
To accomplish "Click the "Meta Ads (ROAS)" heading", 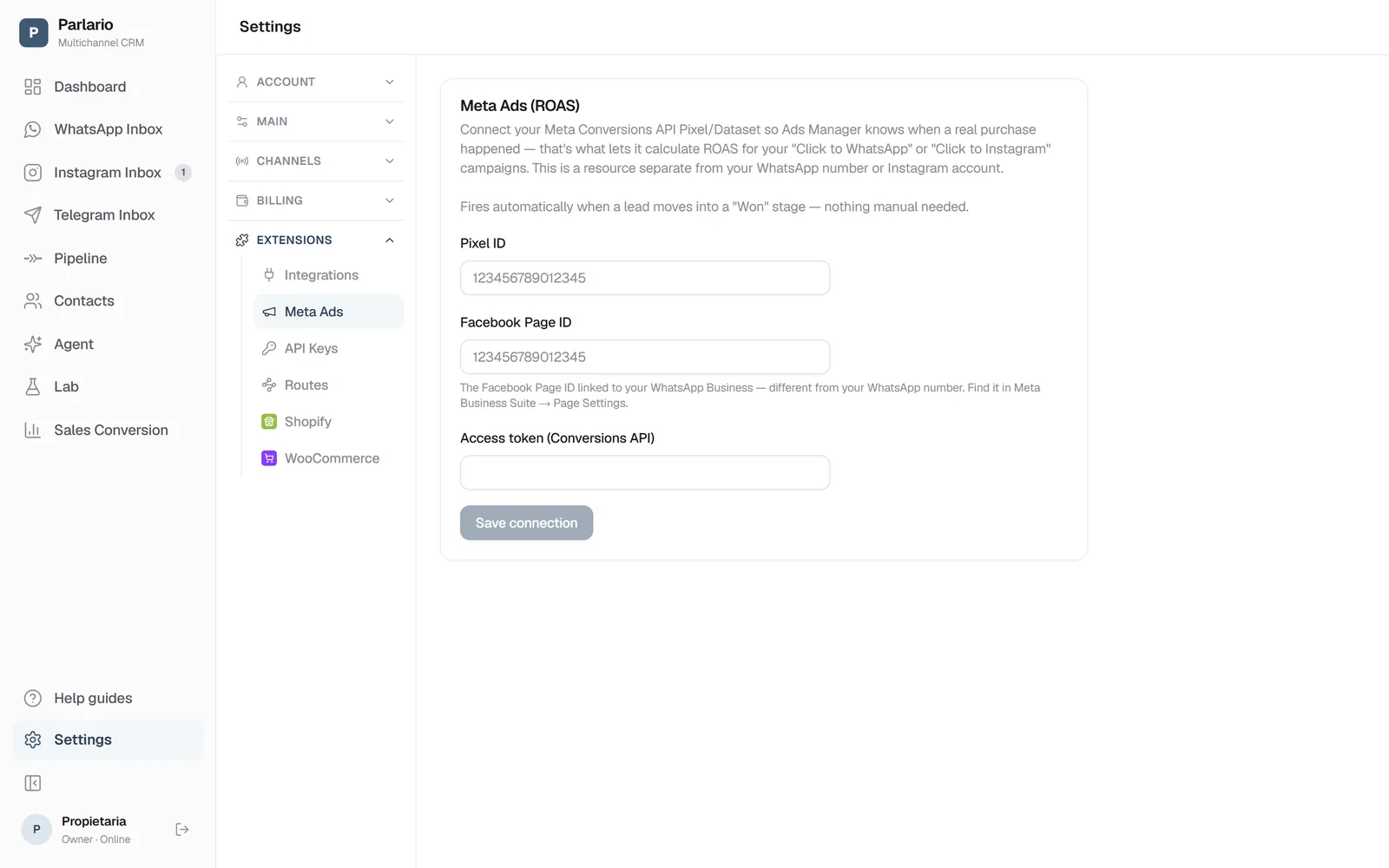I will tap(520, 106).
